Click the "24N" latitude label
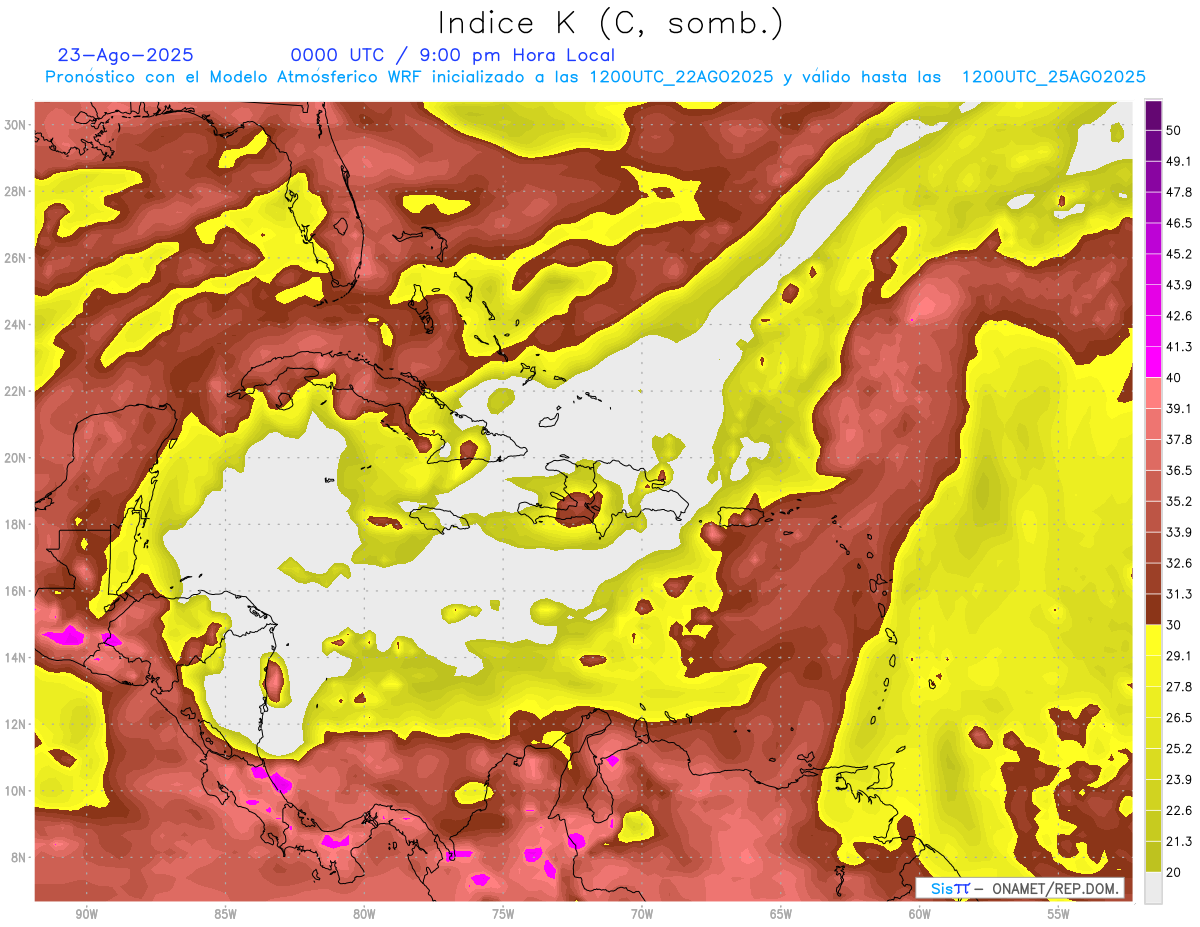This screenshot has width=1200, height=927. point(17,325)
